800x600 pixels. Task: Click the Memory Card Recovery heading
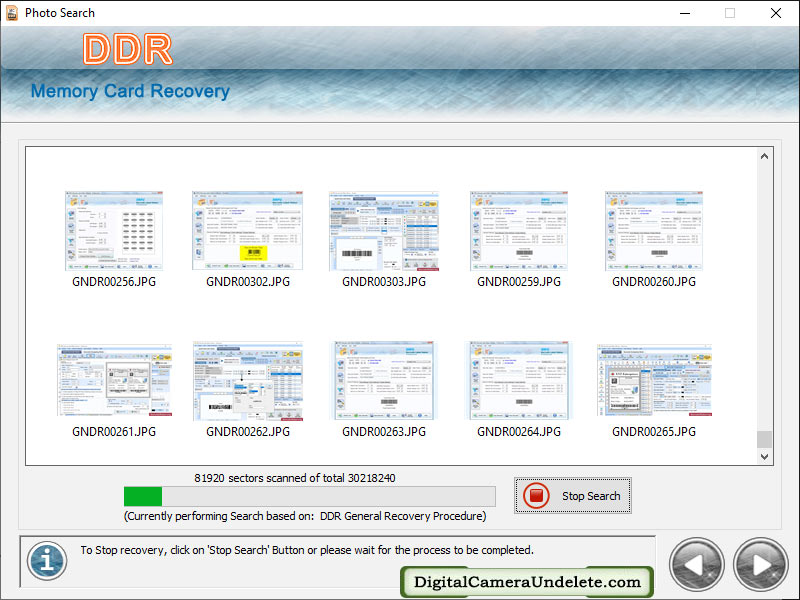130,91
